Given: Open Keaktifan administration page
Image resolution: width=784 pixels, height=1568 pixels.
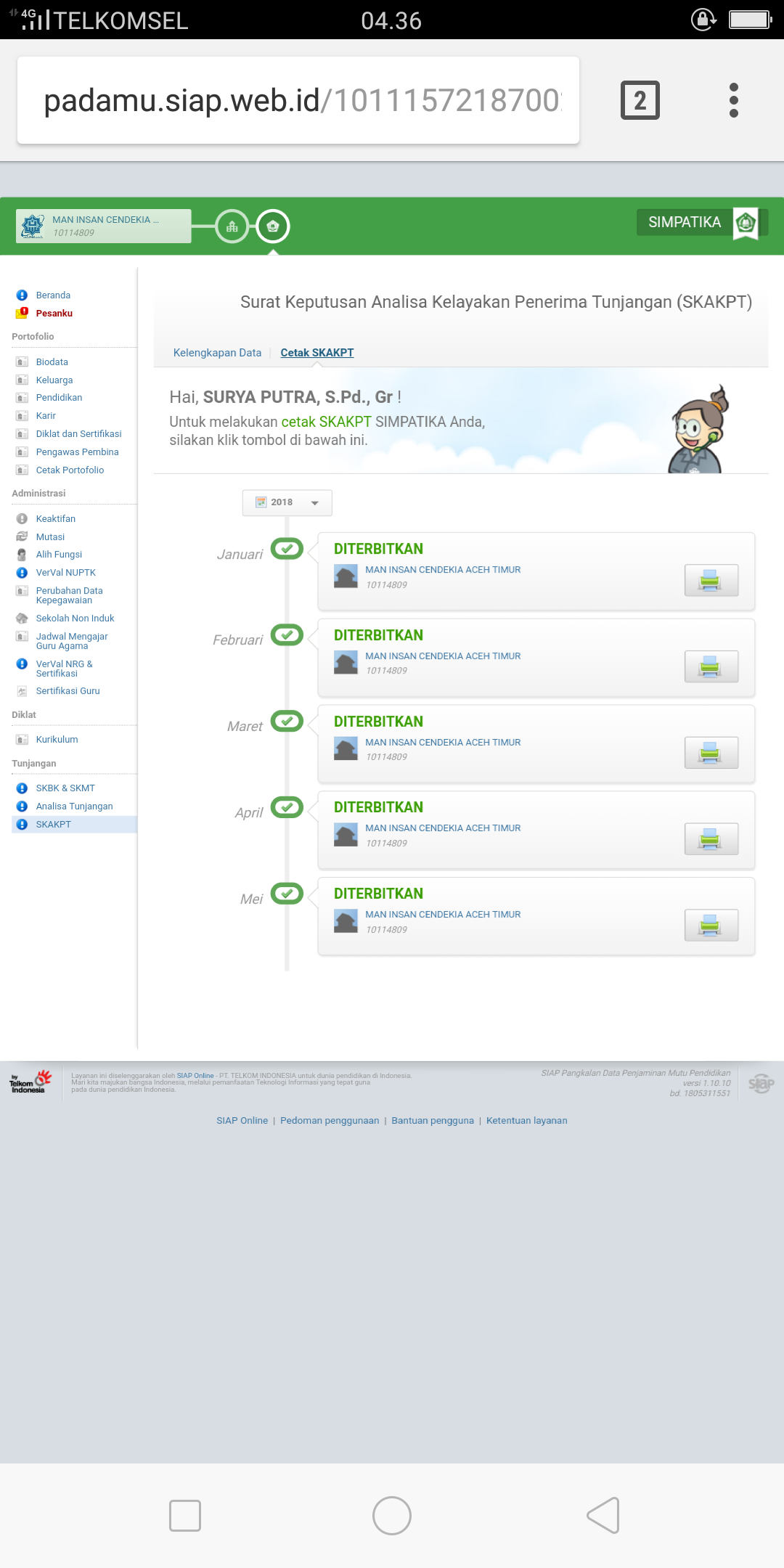Looking at the screenshot, I should [x=55, y=519].
